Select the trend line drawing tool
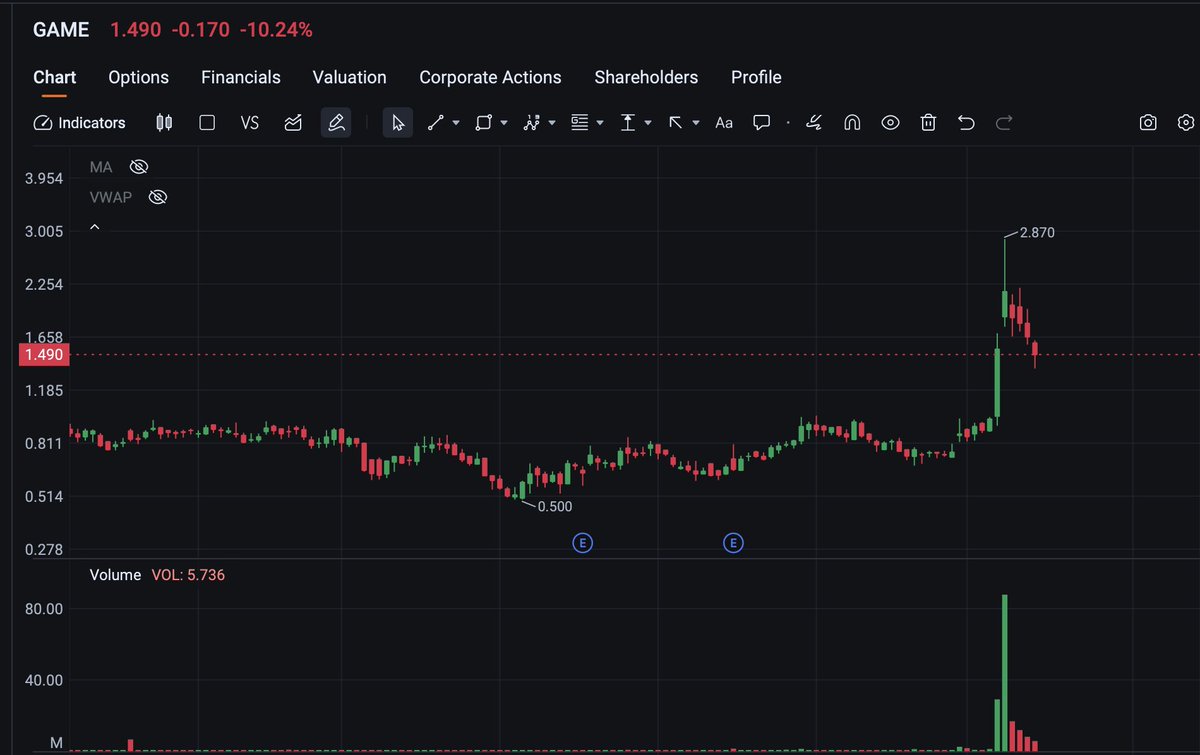Screen dimensions: 1200x755 click(x=436, y=123)
